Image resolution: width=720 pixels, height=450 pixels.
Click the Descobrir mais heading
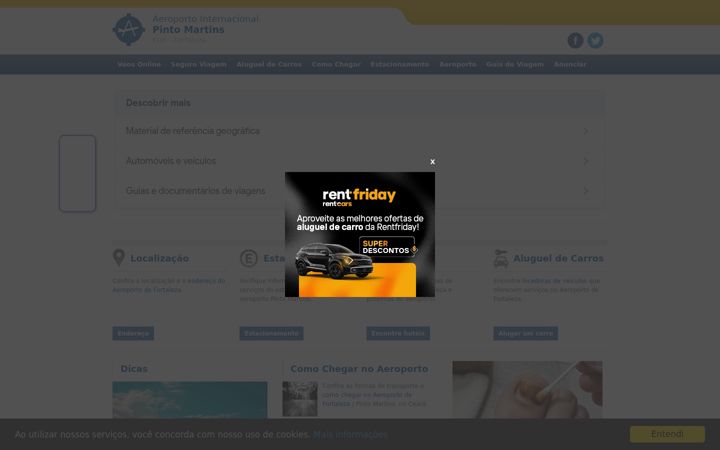click(x=158, y=103)
